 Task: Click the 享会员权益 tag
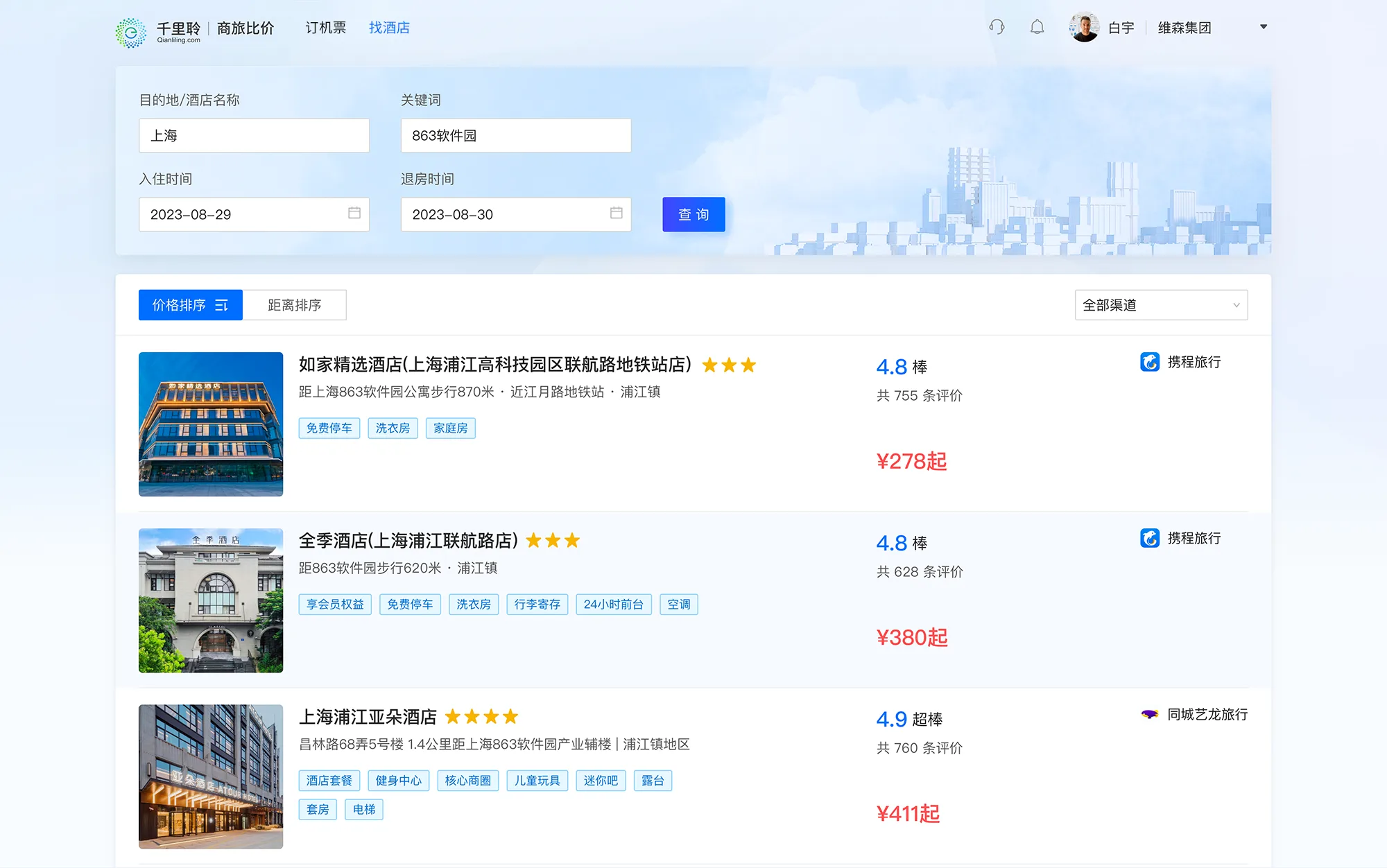point(335,605)
